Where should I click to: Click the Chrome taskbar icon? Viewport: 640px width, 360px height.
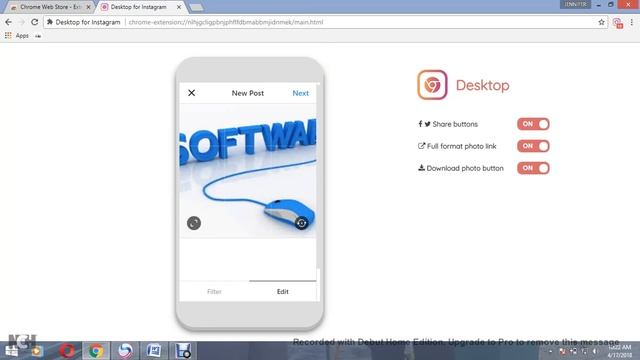(96, 351)
